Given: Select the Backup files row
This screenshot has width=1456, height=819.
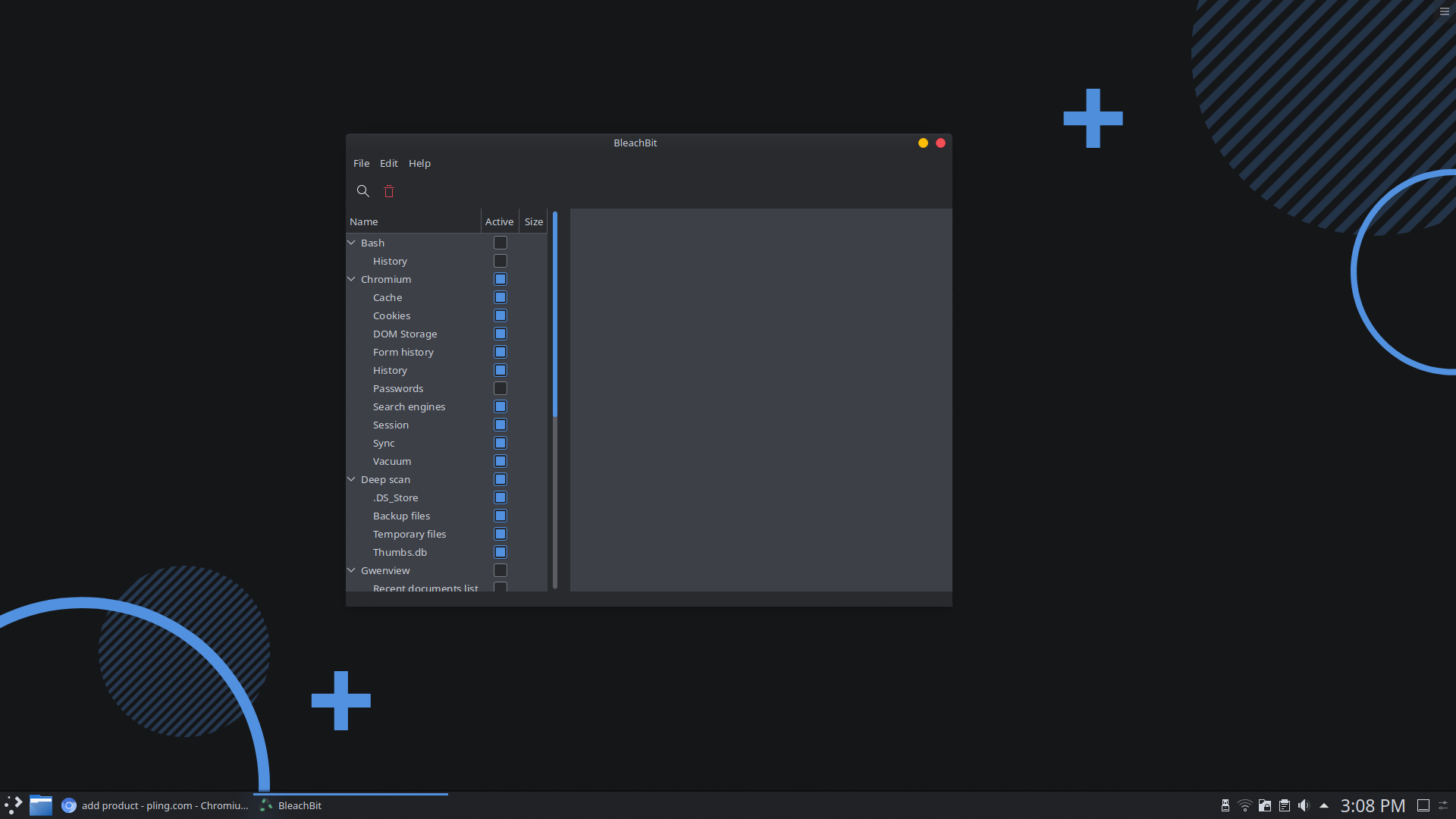Looking at the screenshot, I should 447,516.
